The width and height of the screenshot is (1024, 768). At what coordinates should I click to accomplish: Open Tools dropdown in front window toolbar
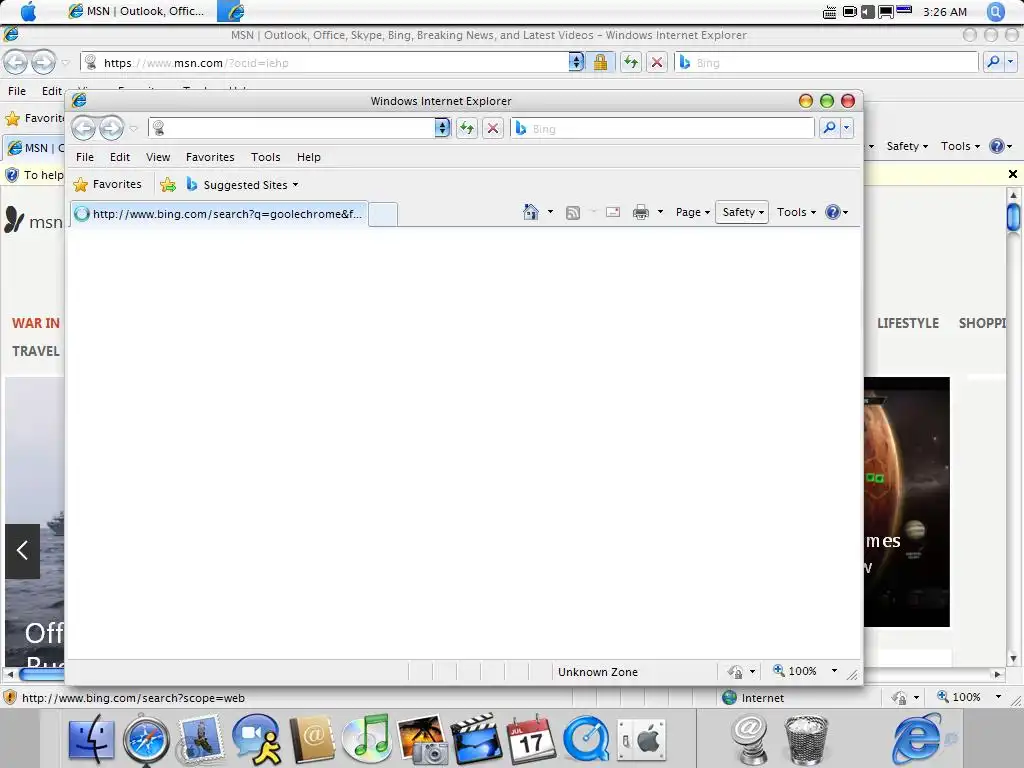tap(796, 212)
